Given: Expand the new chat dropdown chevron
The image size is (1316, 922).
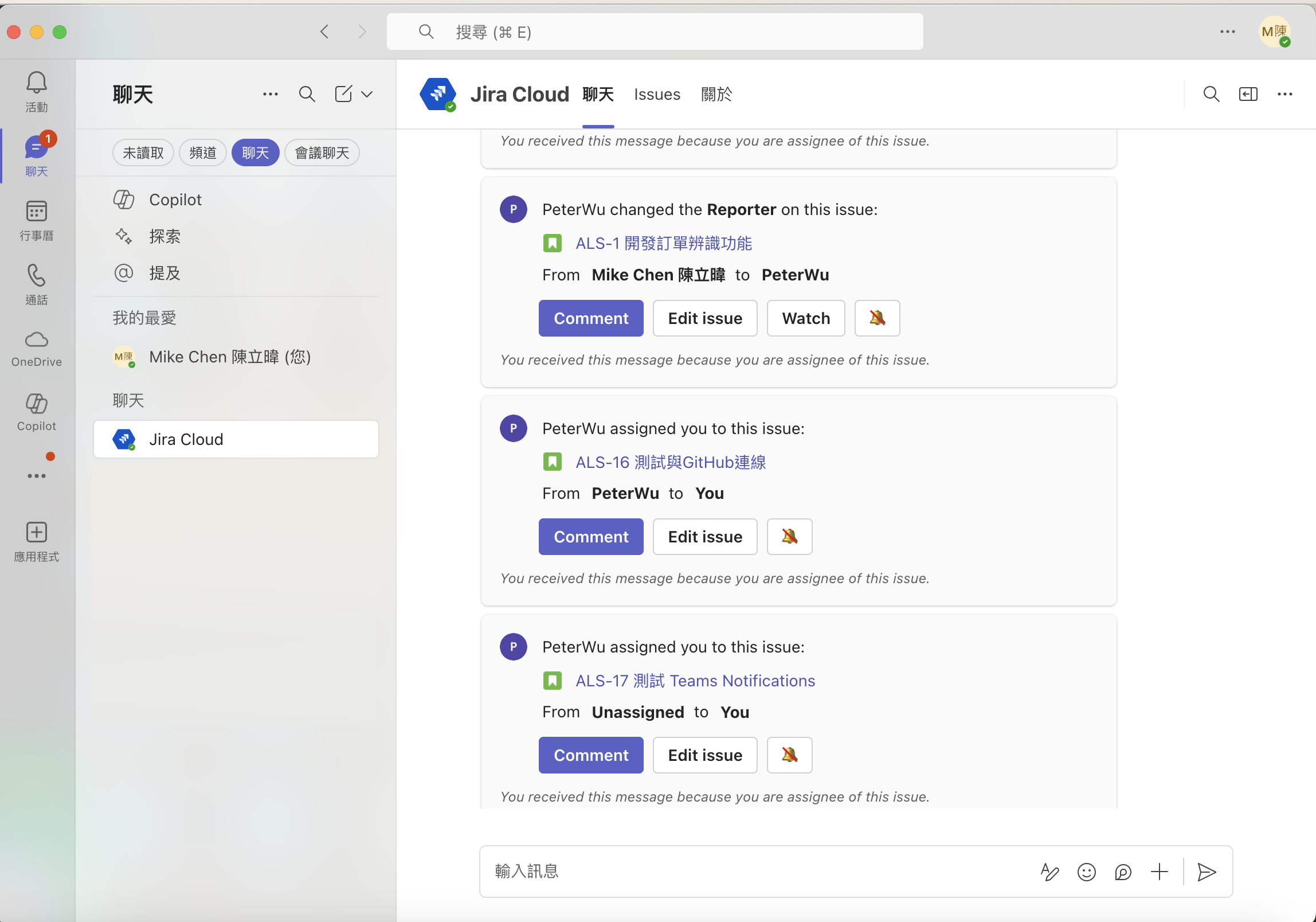Looking at the screenshot, I should (x=367, y=95).
